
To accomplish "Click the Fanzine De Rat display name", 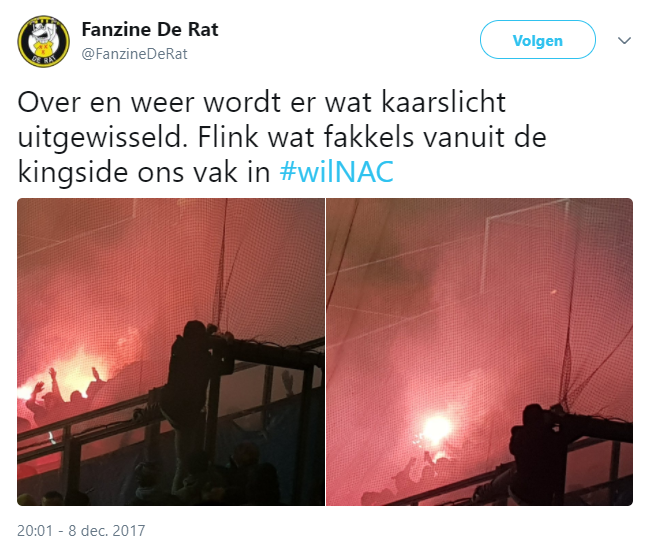I will (150, 29).
